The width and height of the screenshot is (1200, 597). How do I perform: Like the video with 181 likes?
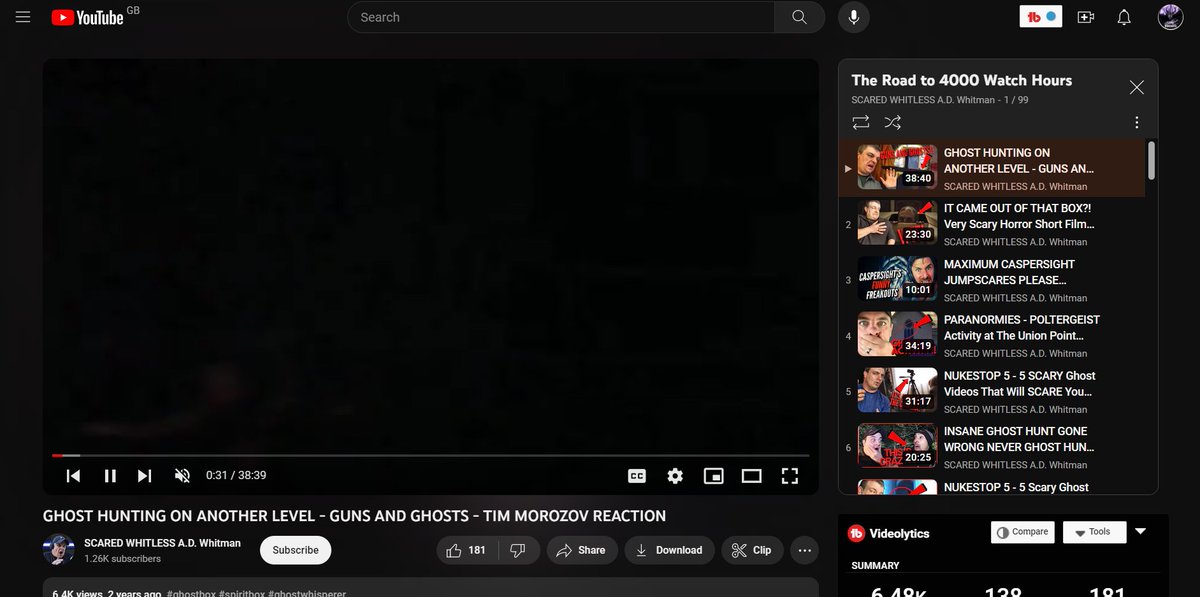[465, 550]
